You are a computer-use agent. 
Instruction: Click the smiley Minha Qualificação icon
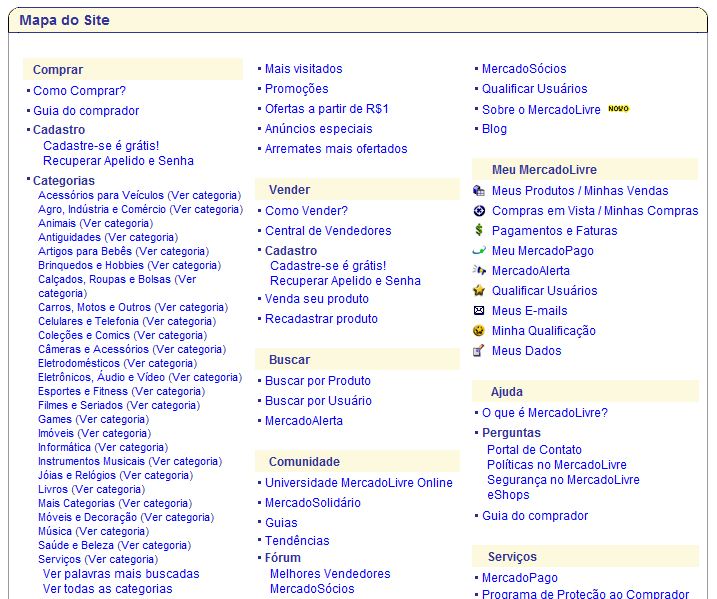point(479,331)
